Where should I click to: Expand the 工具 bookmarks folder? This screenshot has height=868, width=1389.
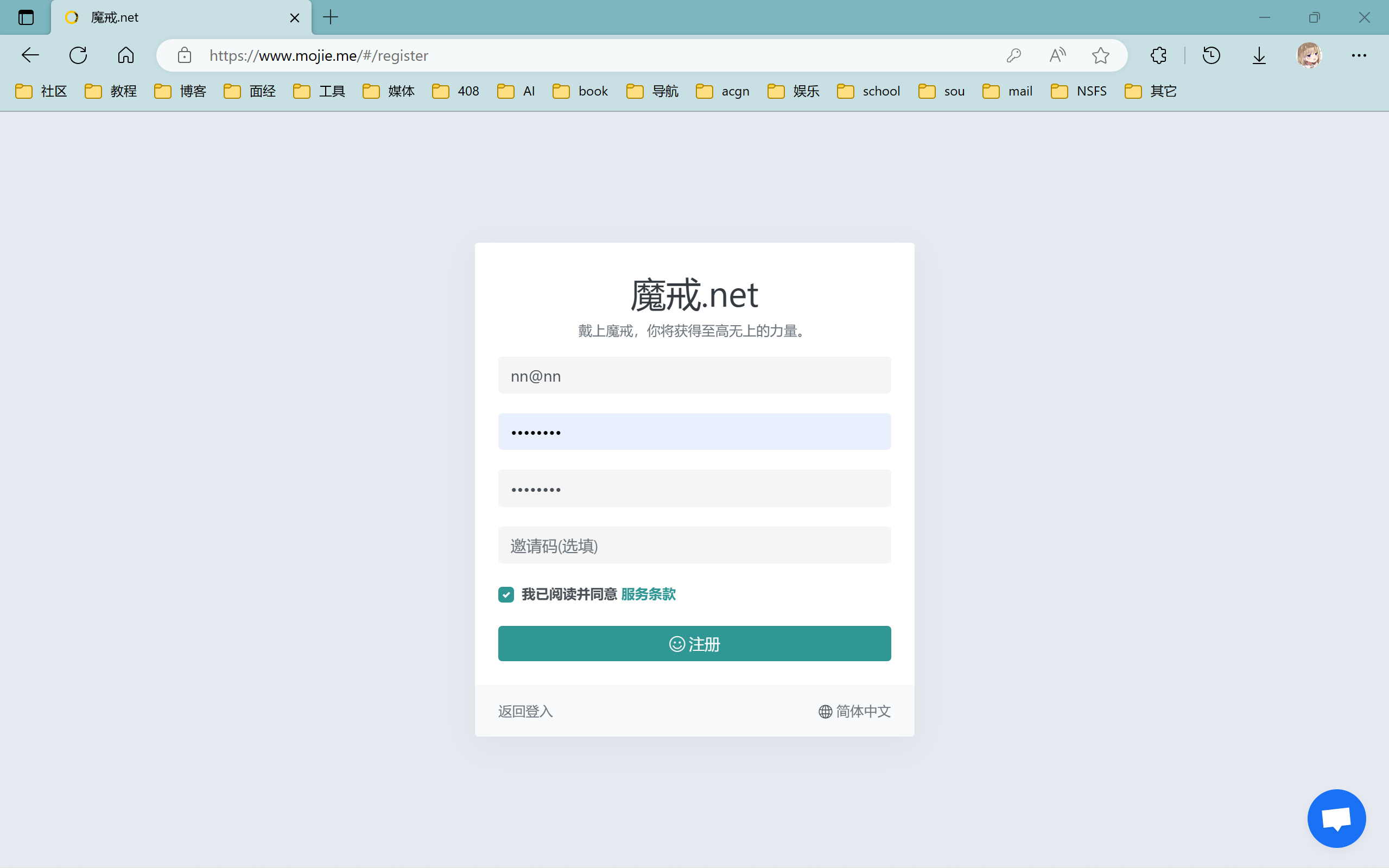pyautogui.click(x=319, y=91)
